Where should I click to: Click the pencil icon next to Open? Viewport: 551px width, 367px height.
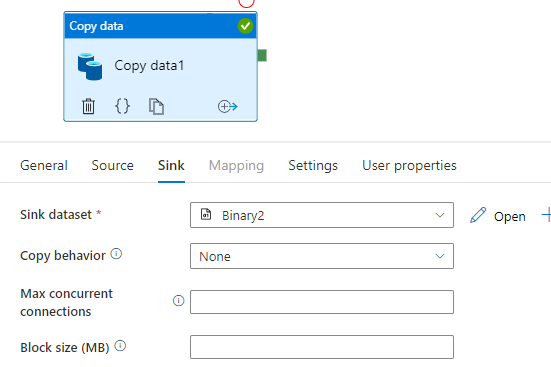click(478, 215)
